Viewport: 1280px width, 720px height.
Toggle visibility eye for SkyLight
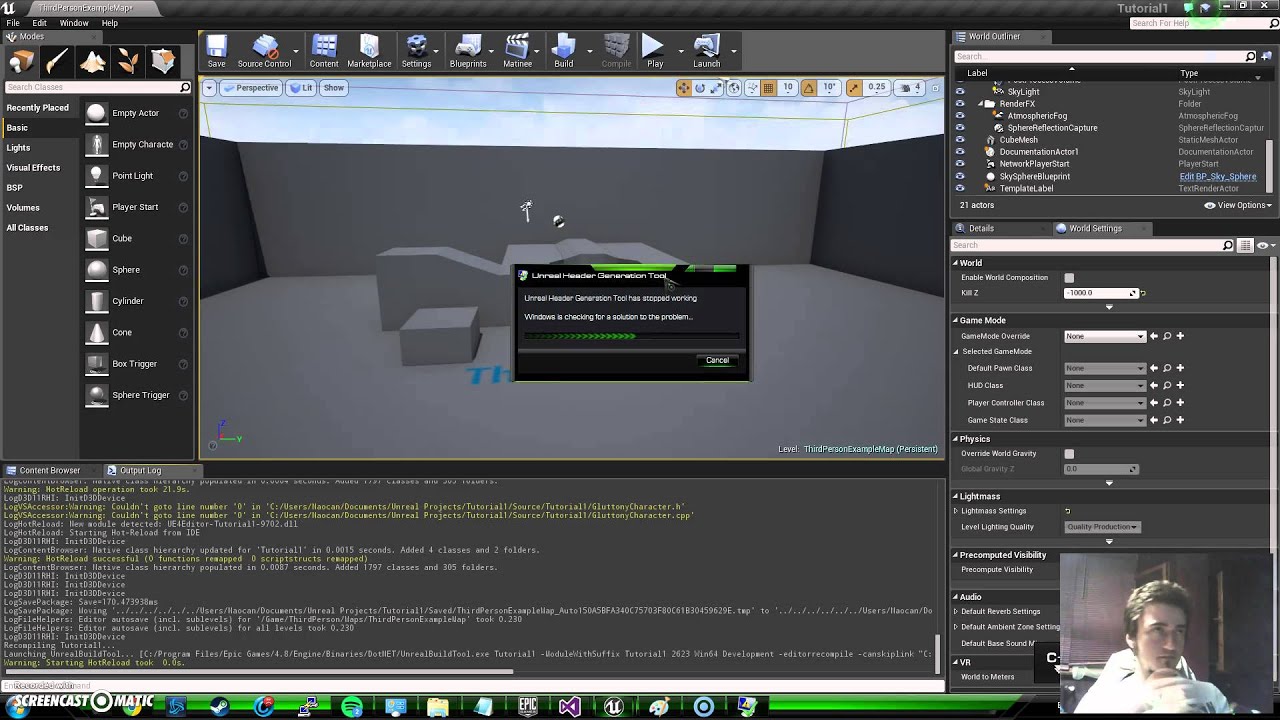(960, 92)
